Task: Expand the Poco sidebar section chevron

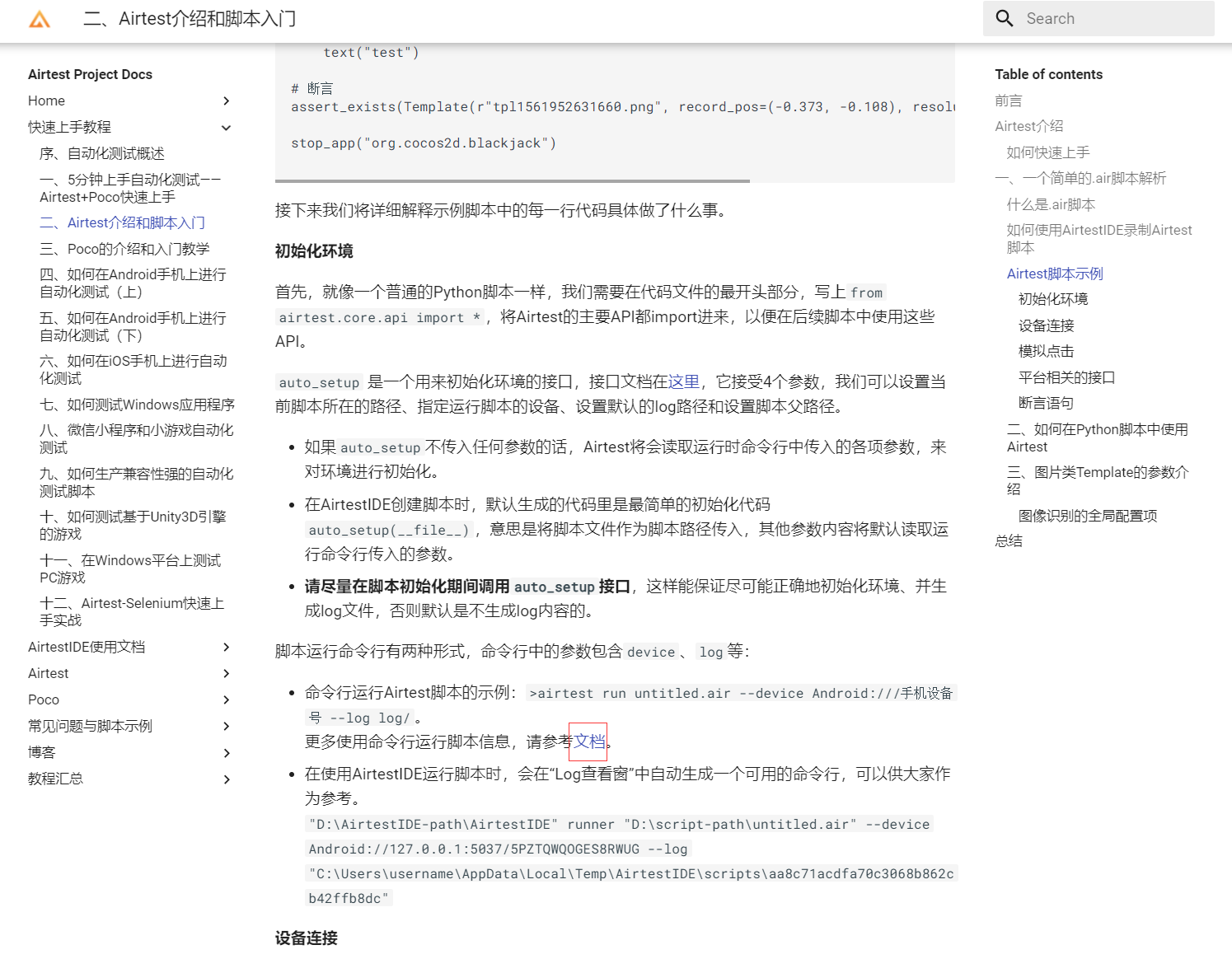Action: coord(227,700)
